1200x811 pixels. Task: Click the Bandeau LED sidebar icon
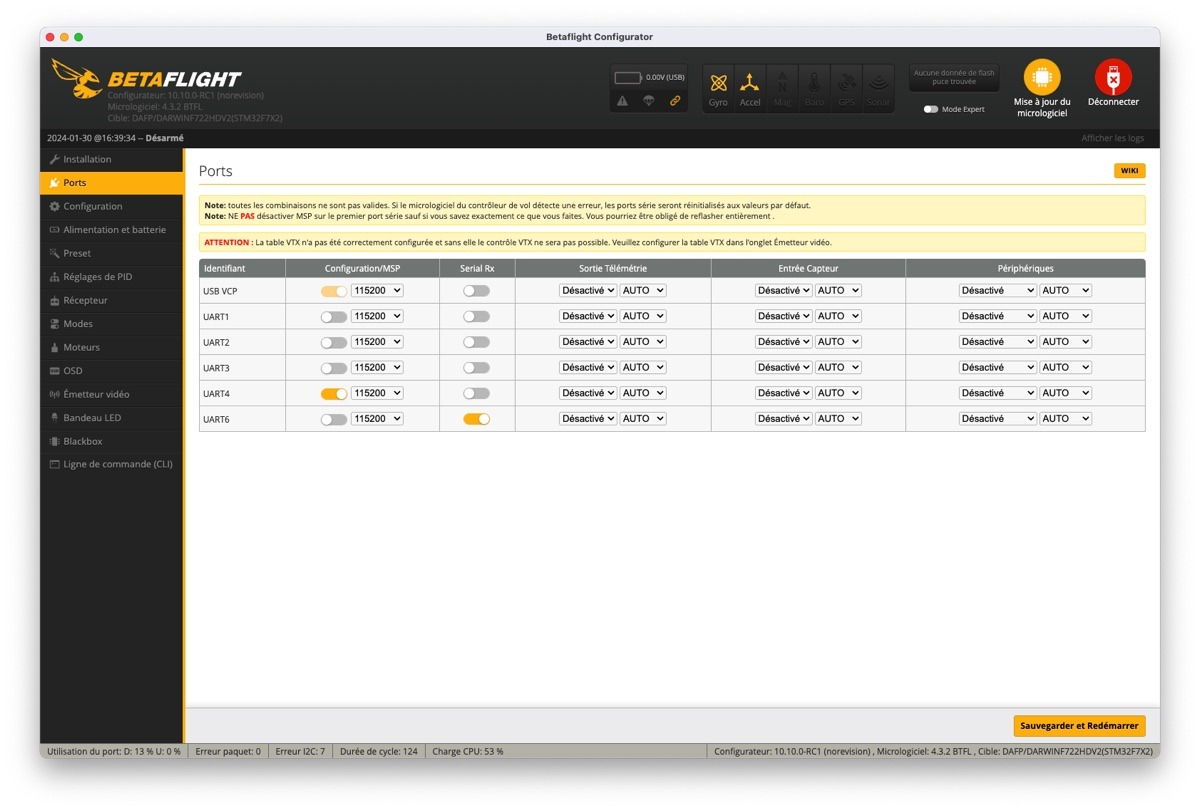coord(55,418)
